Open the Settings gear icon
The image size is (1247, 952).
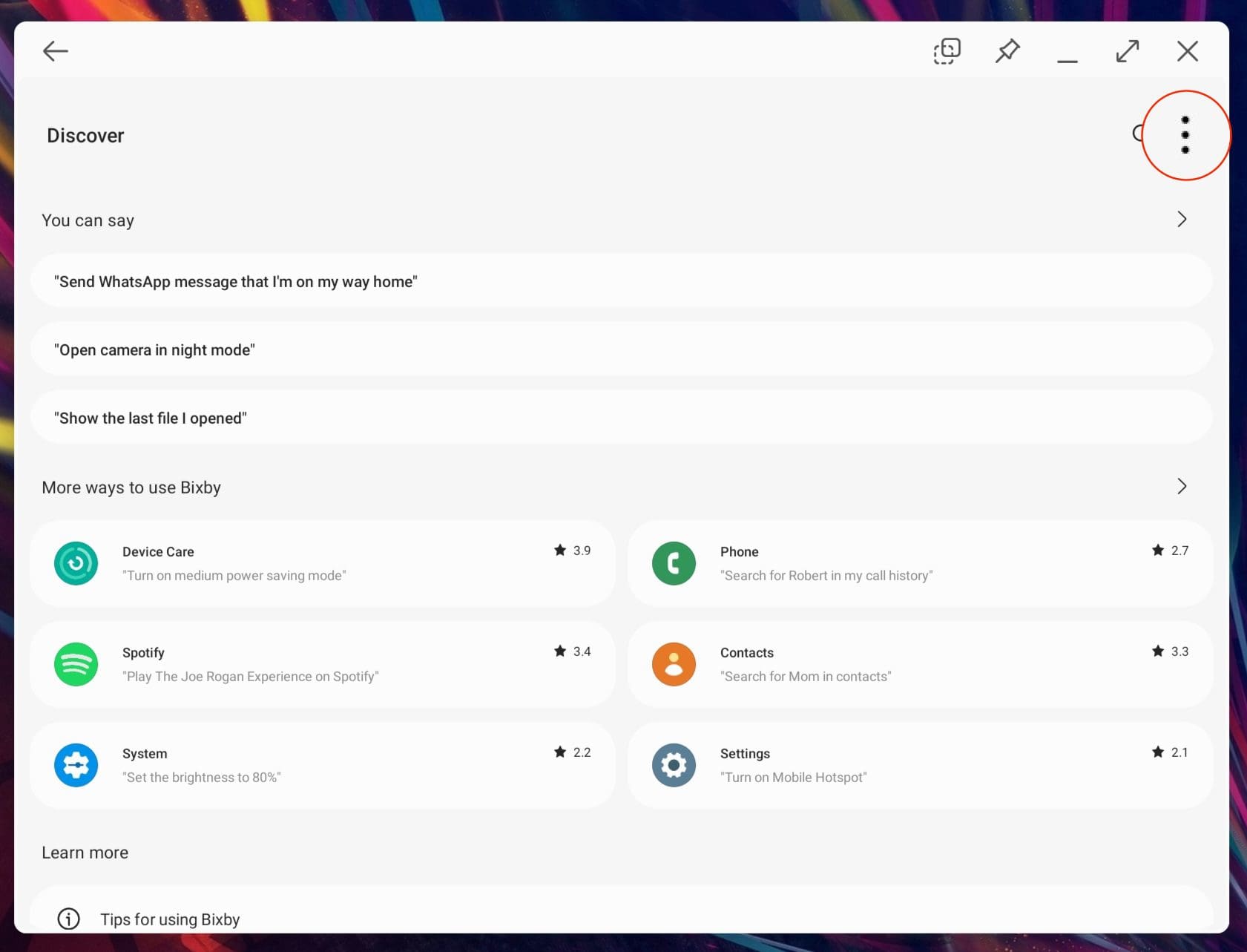(674, 765)
